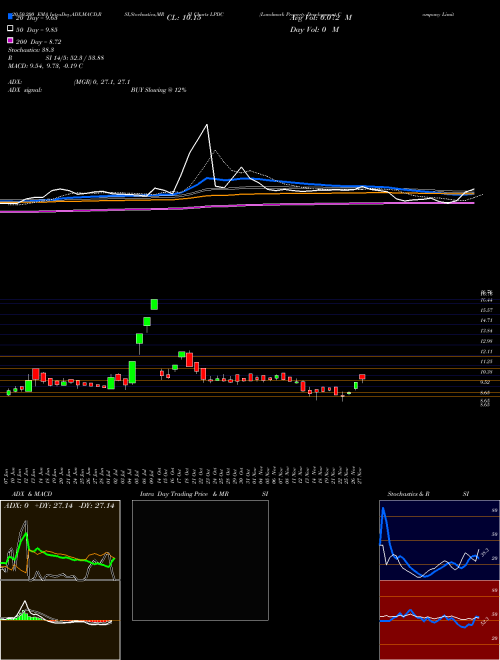Click the 14.71 price axis label
500x660 pixels.
point(486,320)
